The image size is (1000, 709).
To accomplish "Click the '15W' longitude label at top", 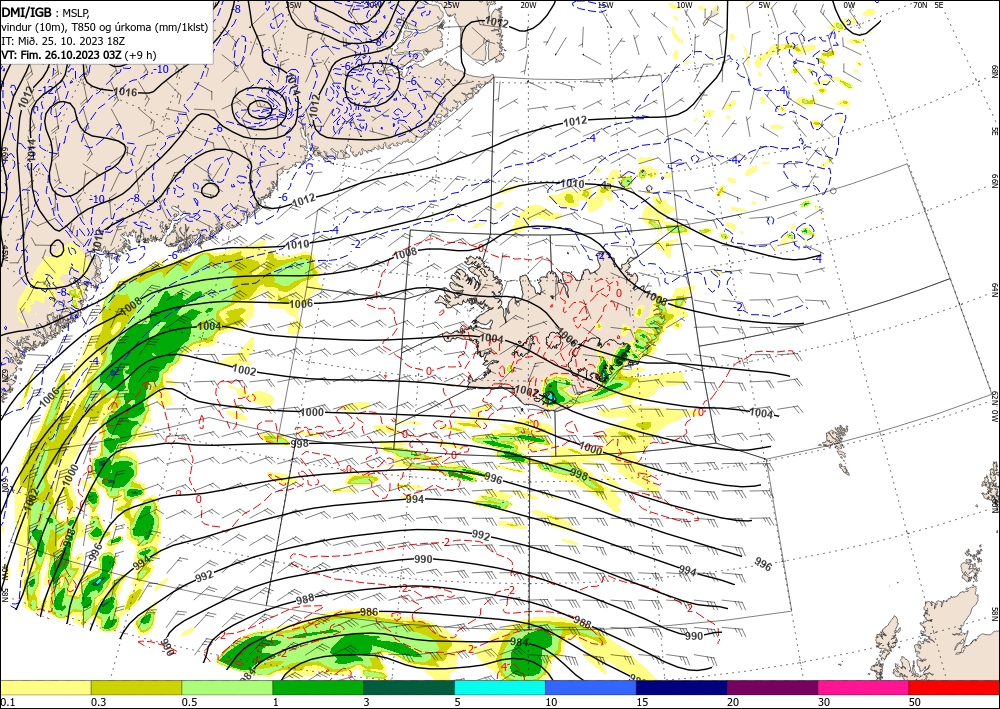I will [606, 5].
